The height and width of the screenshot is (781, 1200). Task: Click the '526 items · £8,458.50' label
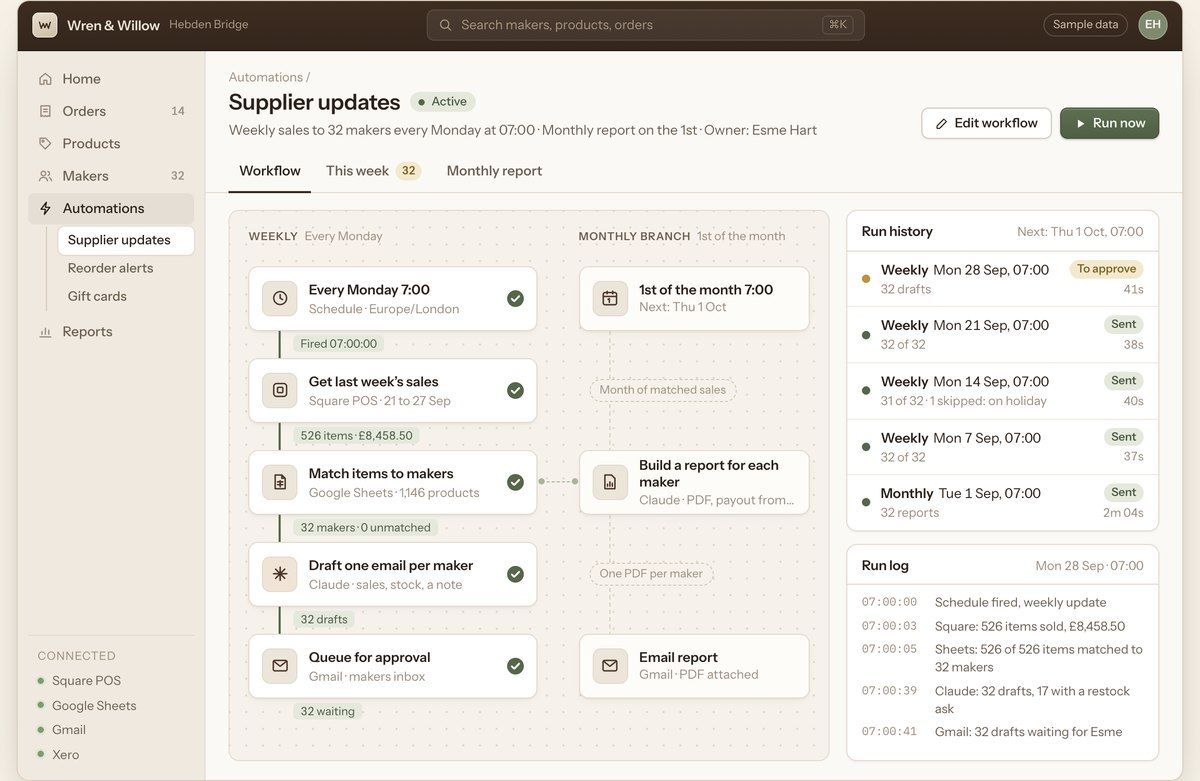[357, 436]
